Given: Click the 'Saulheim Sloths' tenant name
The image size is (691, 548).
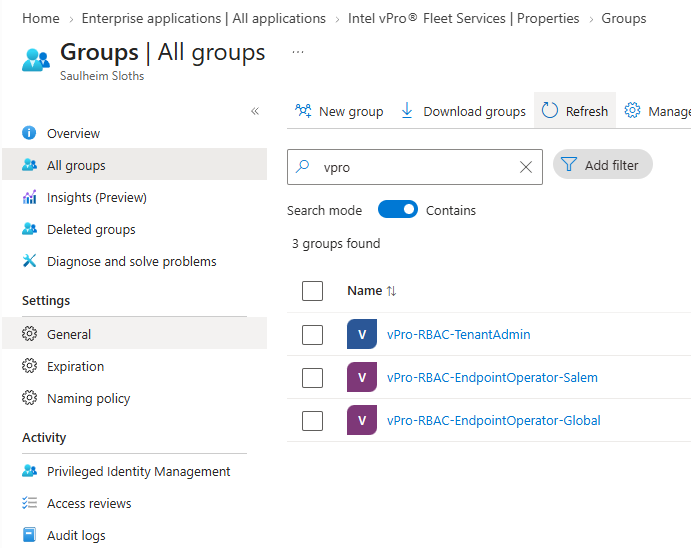Looking at the screenshot, I should click(102, 76).
